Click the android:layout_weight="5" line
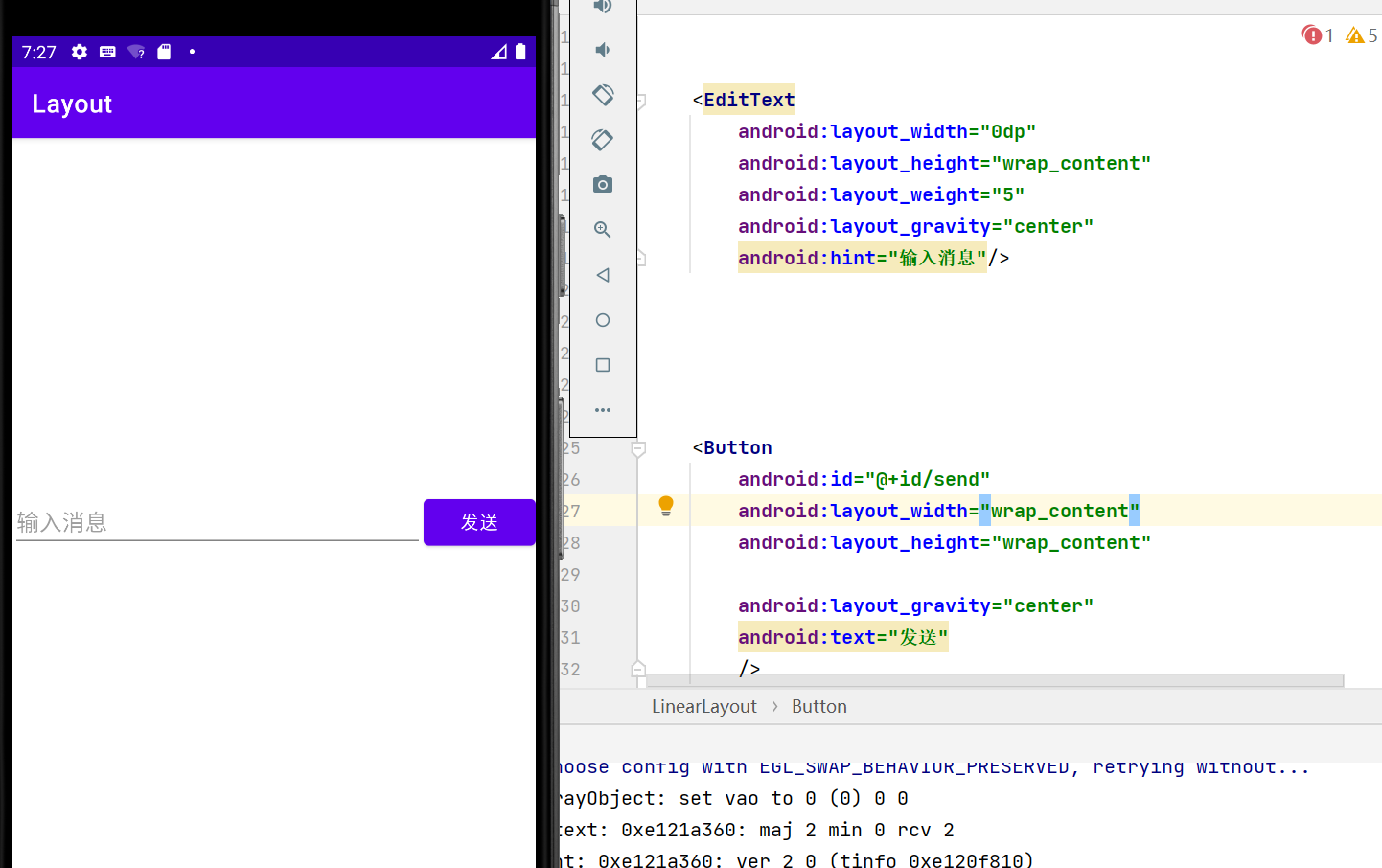This screenshot has width=1382, height=868. [x=882, y=194]
